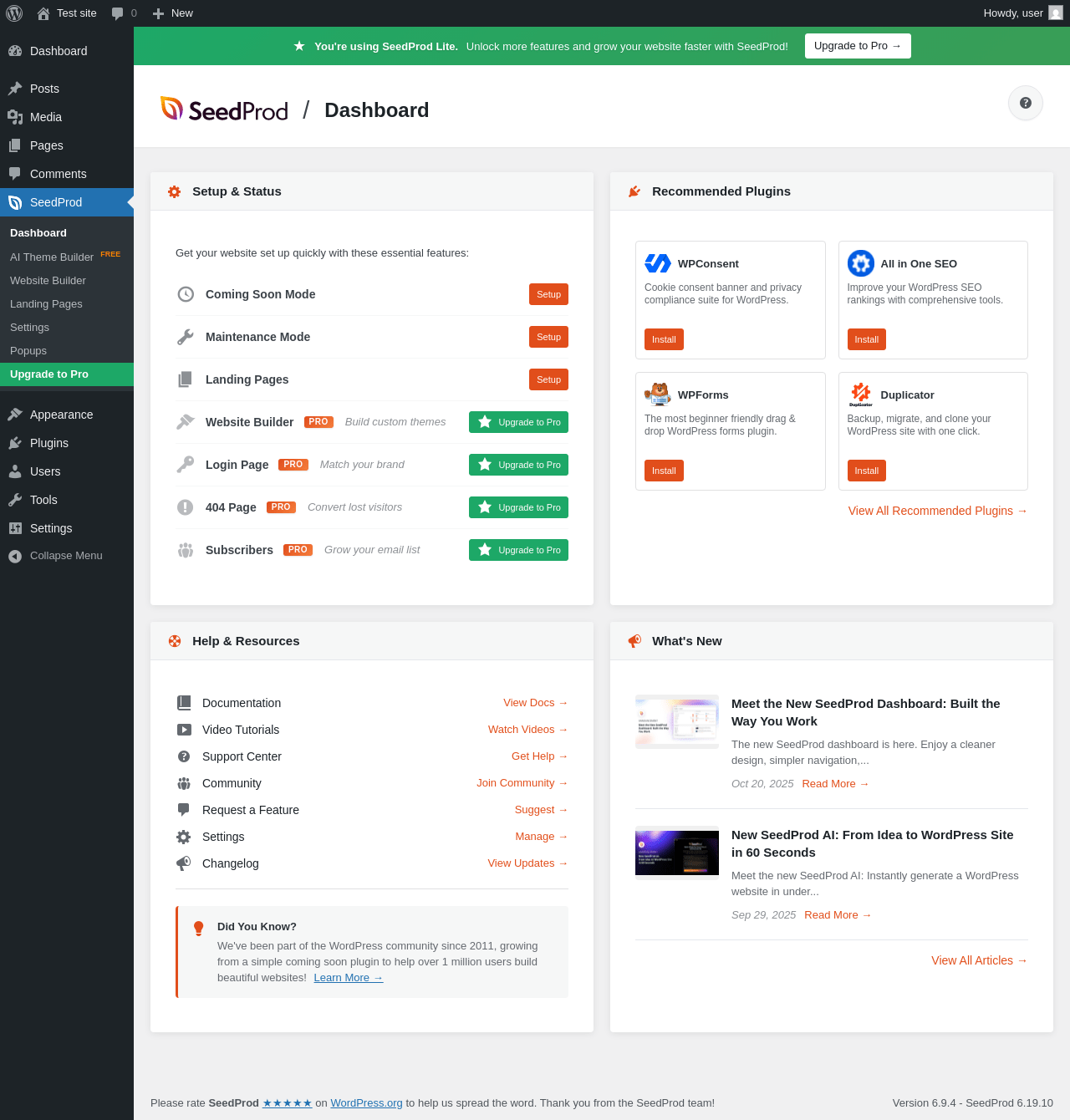Open Landing Pages submenu item
Viewport: 1070px width, 1120px height.
pyautogui.click(x=67, y=304)
